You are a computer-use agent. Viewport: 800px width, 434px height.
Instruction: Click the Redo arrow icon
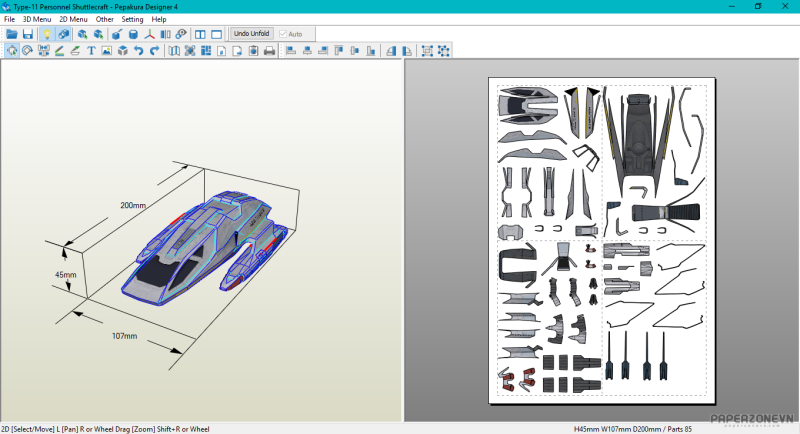pos(154,51)
